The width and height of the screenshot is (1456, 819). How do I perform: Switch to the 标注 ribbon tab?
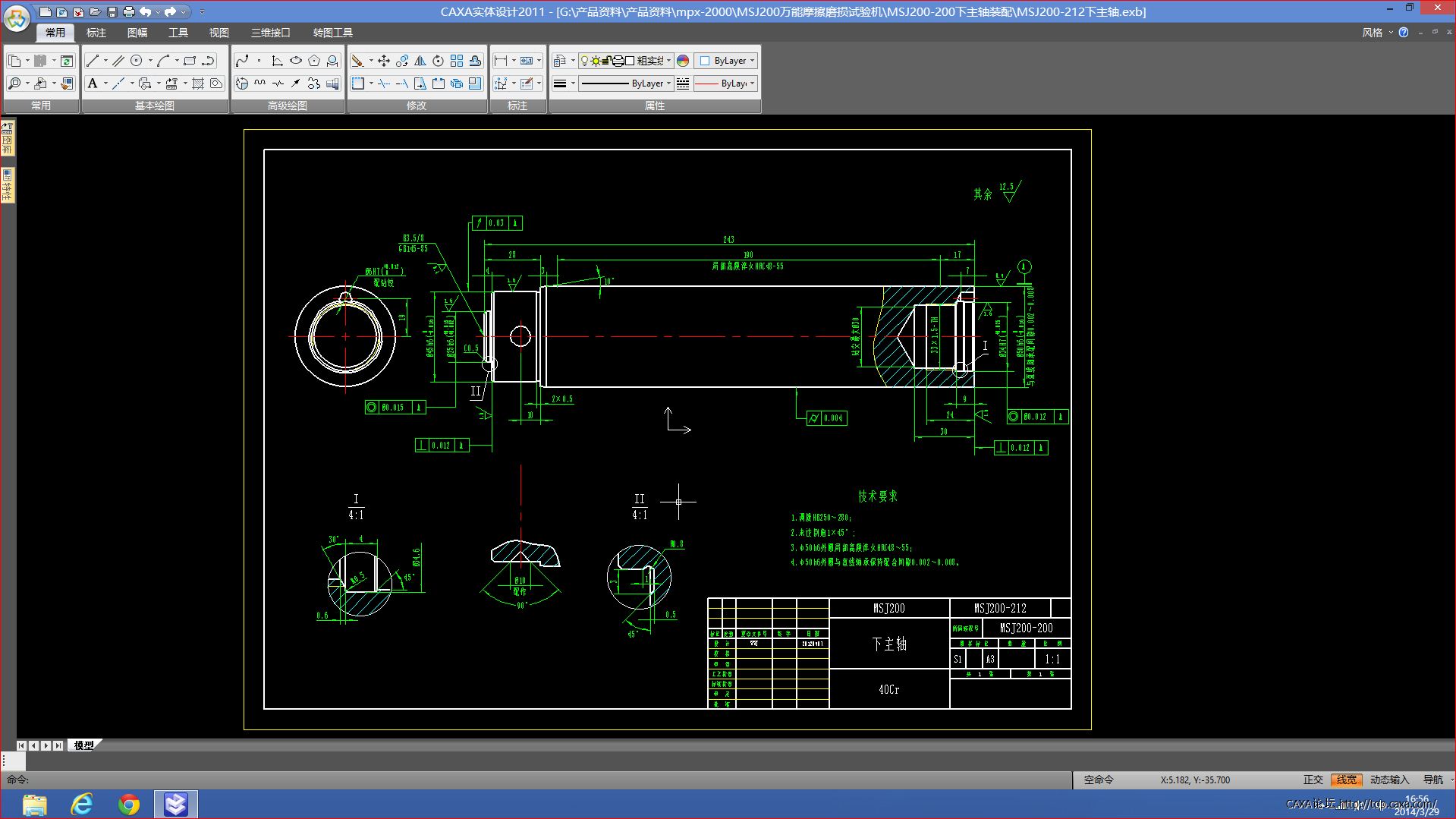pyautogui.click(x=96, y=33)
